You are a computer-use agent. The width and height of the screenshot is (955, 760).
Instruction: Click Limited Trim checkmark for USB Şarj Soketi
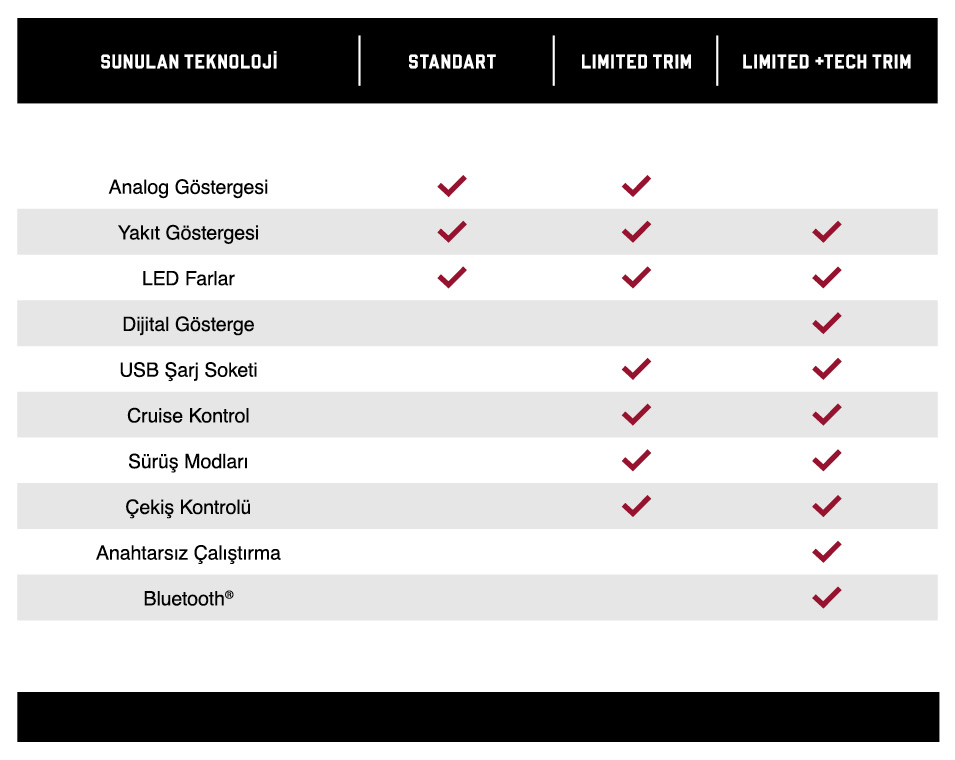tap(636, 369)
